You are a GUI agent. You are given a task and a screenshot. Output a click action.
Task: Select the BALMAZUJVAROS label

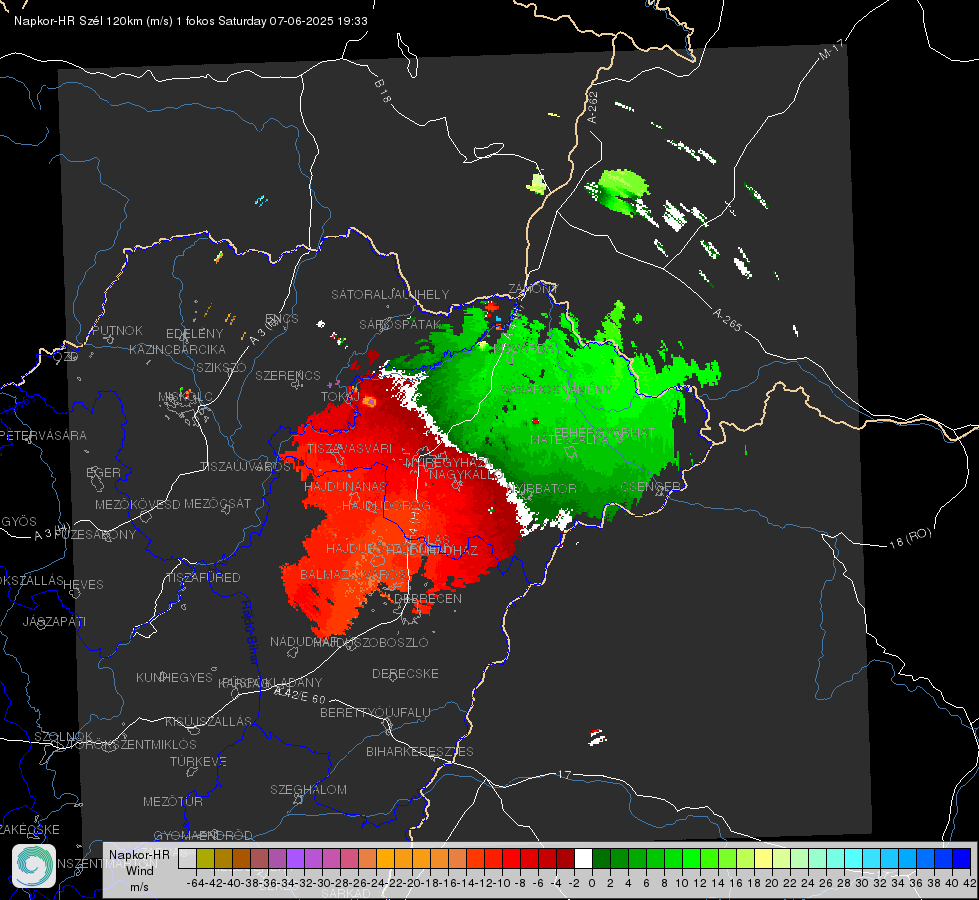click(353, 574)
